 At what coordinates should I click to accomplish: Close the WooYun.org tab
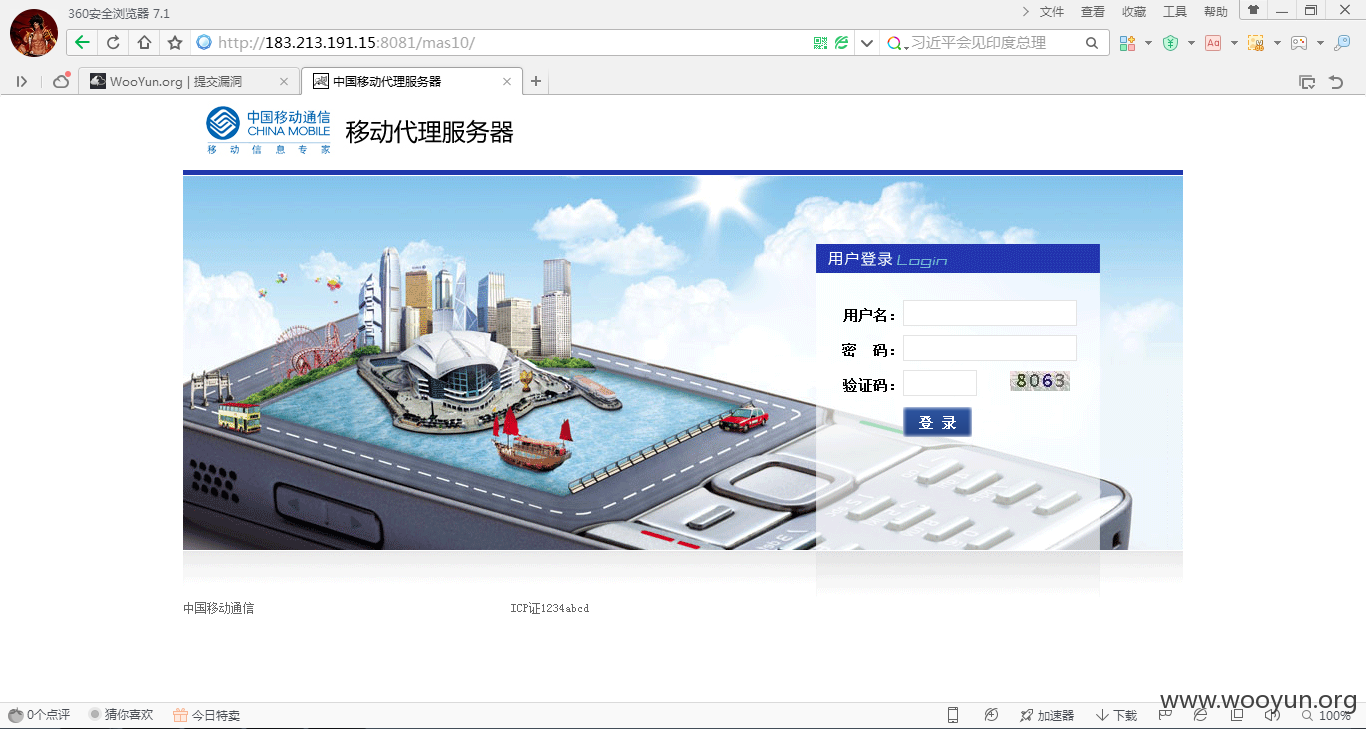coord(284,82)
